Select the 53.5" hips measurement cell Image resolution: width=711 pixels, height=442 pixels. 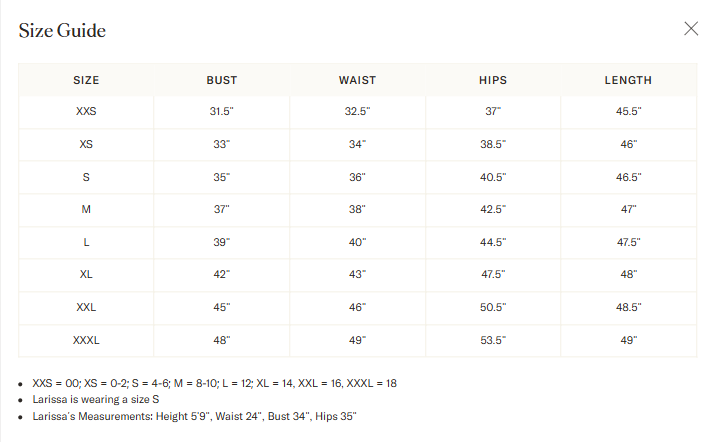point(493,340)
